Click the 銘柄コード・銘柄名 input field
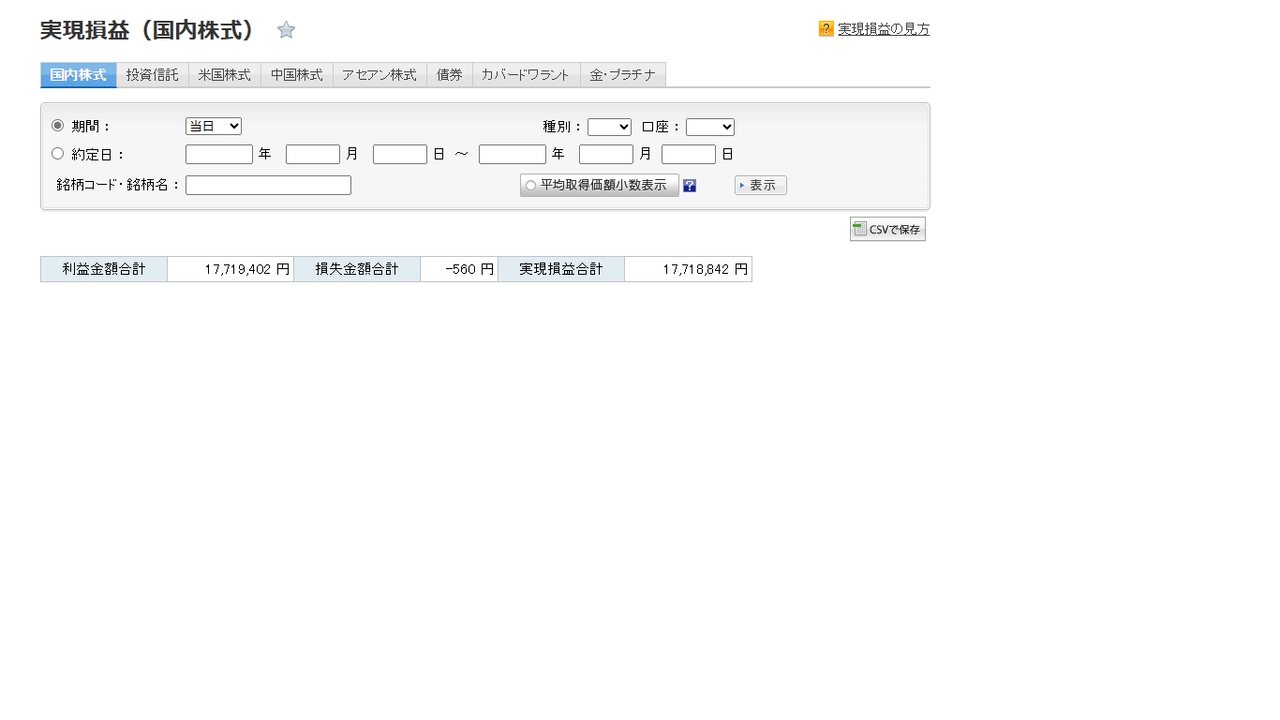The height and width of the screenshot is (720, 1280). point(268,185)
